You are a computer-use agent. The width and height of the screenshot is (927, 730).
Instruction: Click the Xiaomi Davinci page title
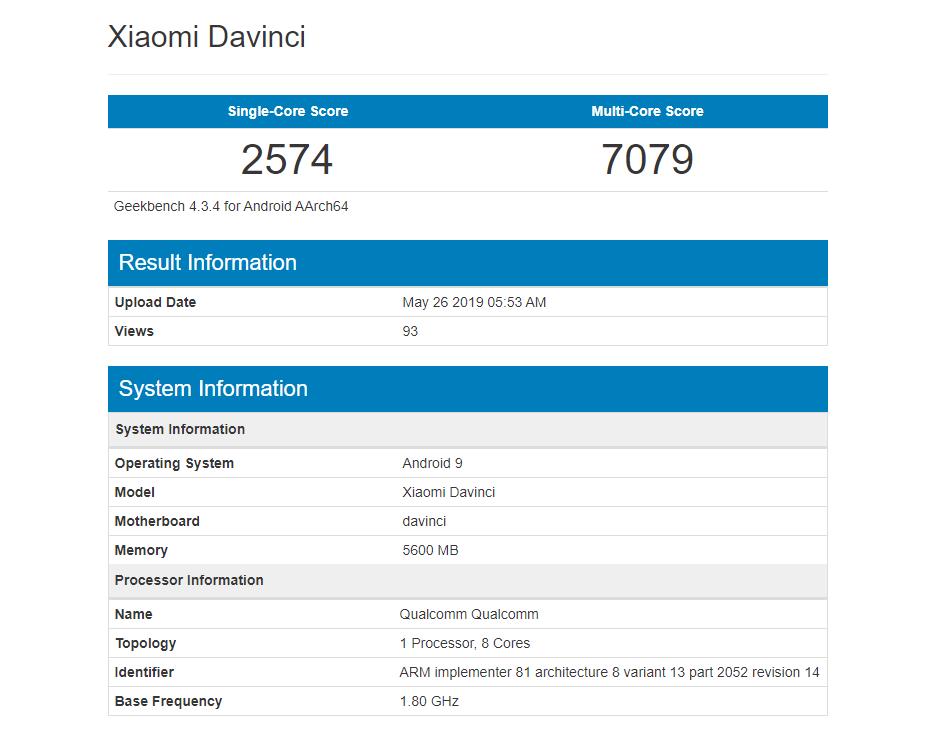pos(206,37)
